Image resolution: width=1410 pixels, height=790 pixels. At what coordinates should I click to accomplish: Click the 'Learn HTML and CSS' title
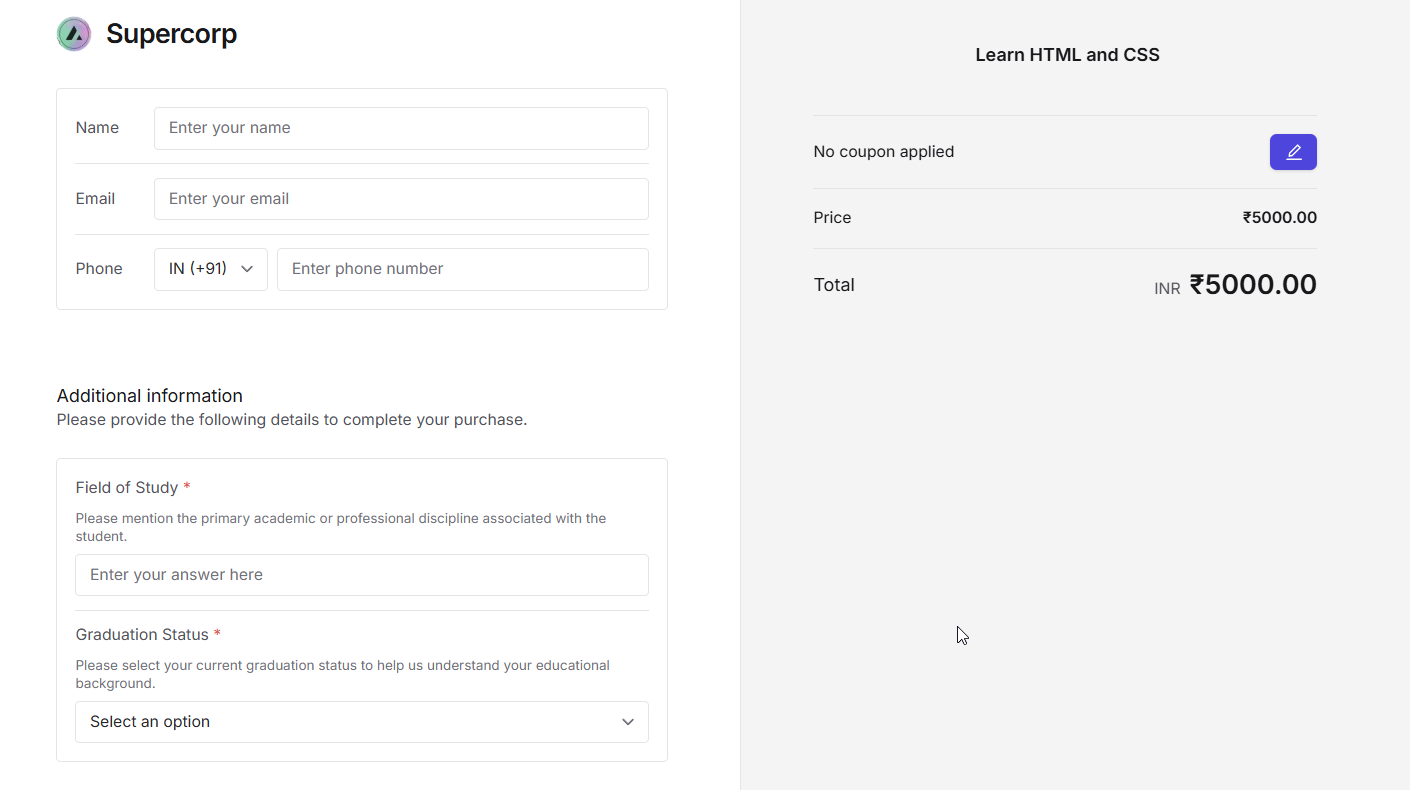[1067, 55]
